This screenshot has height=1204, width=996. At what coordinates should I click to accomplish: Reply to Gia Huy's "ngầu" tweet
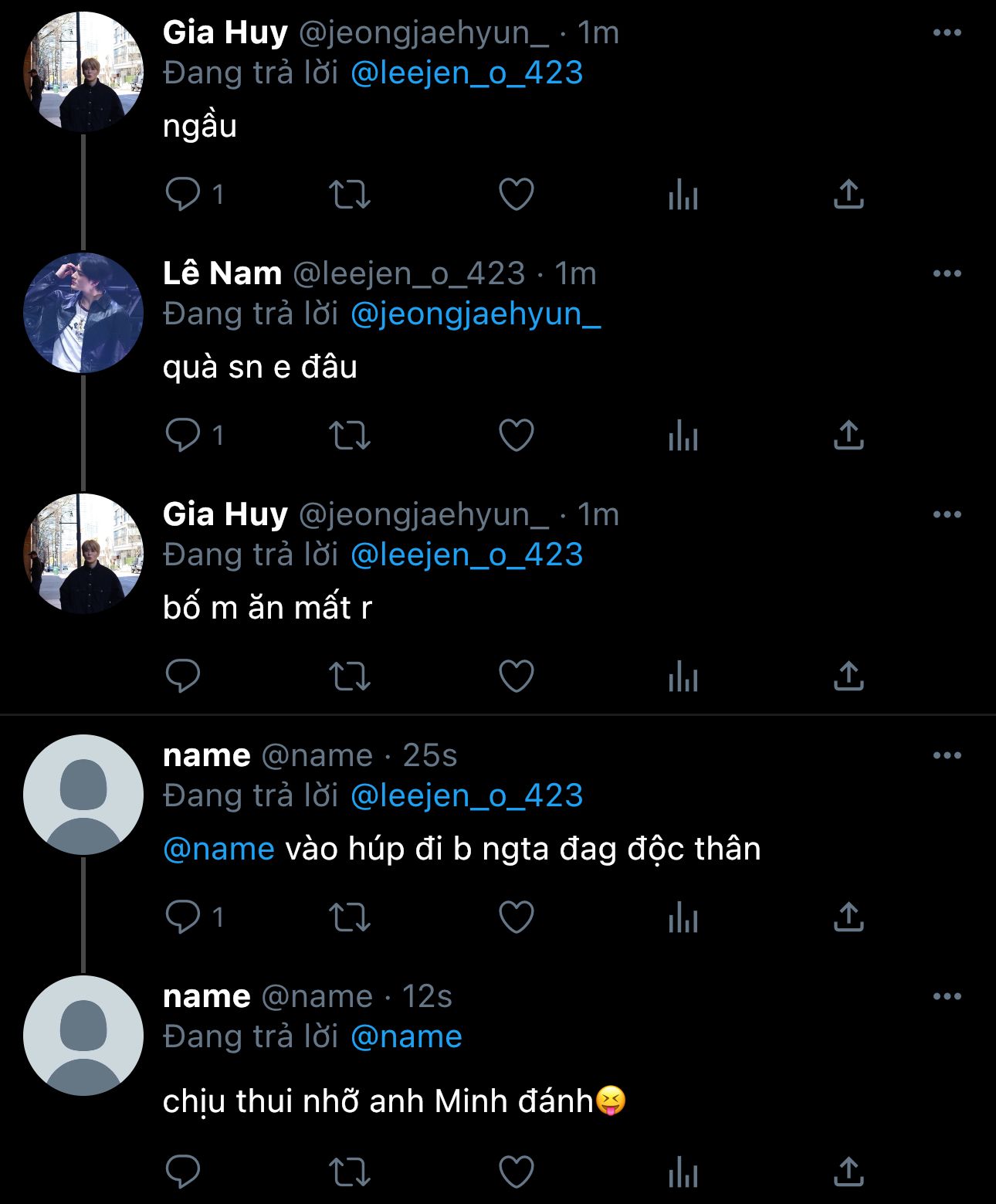tap(184, 194)
